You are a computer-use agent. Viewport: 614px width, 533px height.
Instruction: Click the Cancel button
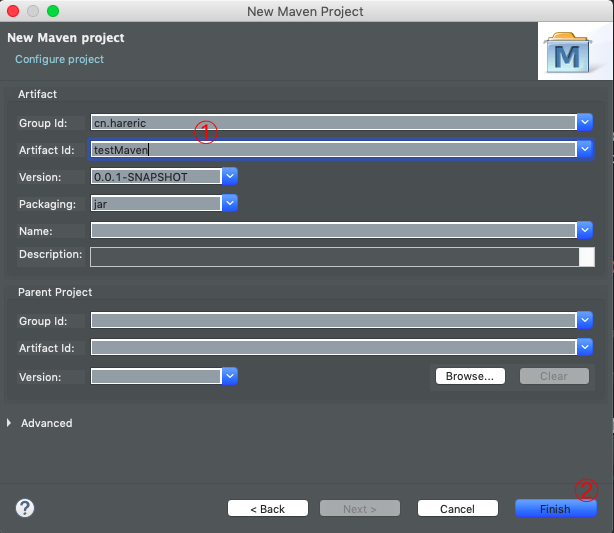coord(458,509)
